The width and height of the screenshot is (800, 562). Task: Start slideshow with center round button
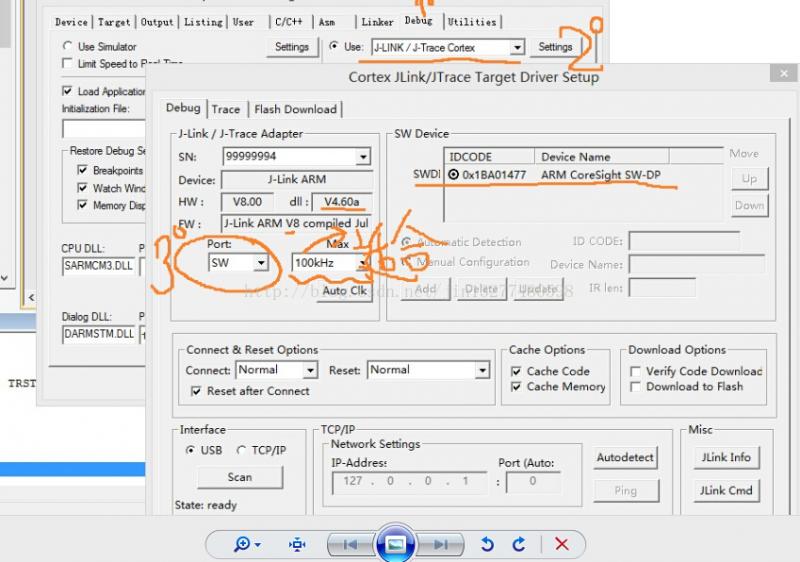click(395, 544)
